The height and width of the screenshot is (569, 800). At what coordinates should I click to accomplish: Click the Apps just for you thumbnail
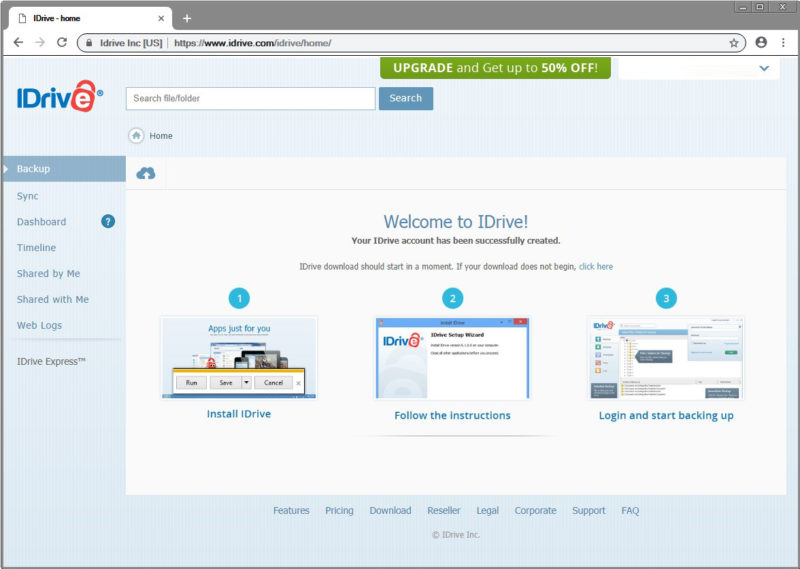click(x=239, y=358)
